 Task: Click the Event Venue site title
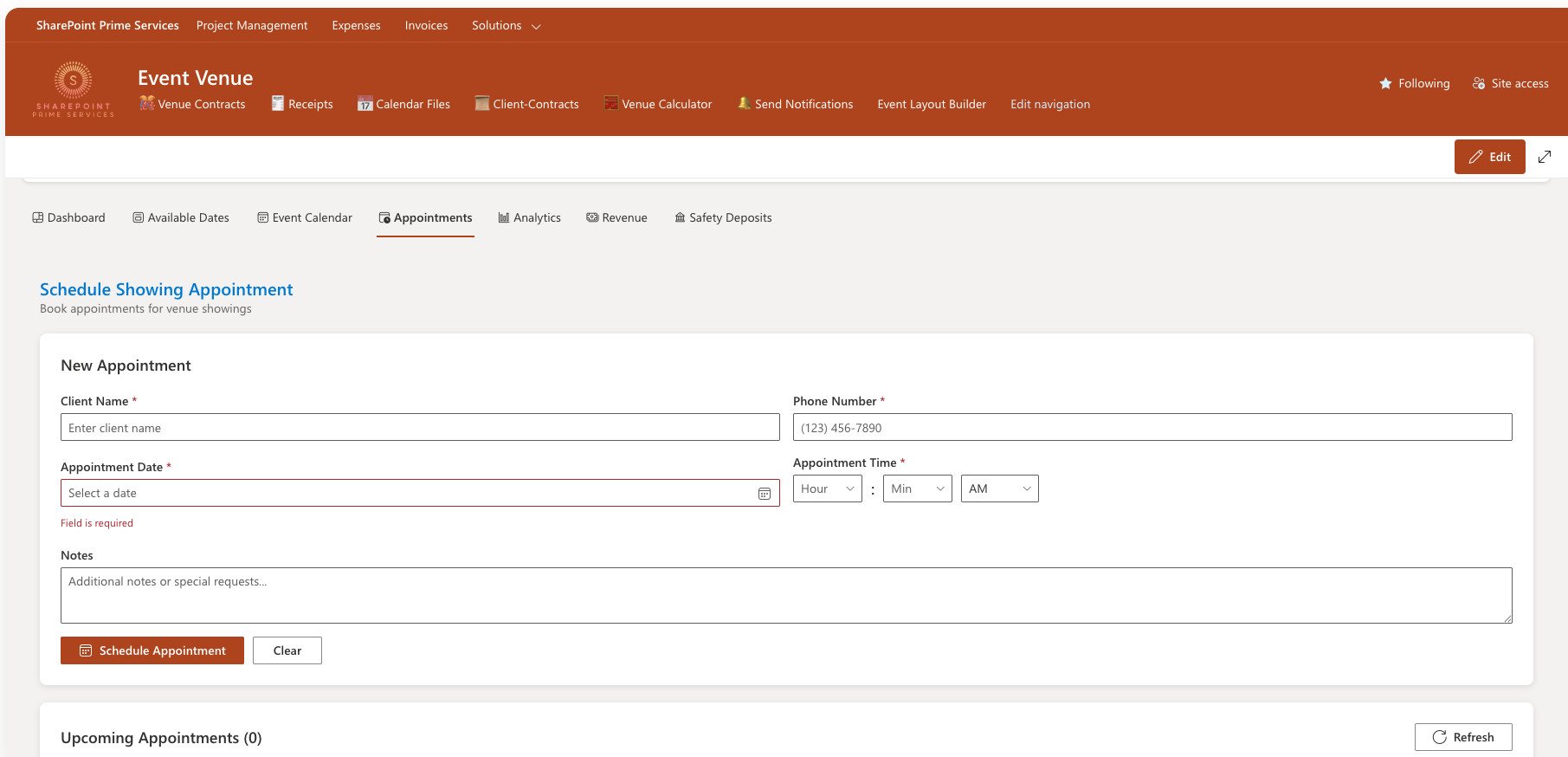tap(196, 78)
